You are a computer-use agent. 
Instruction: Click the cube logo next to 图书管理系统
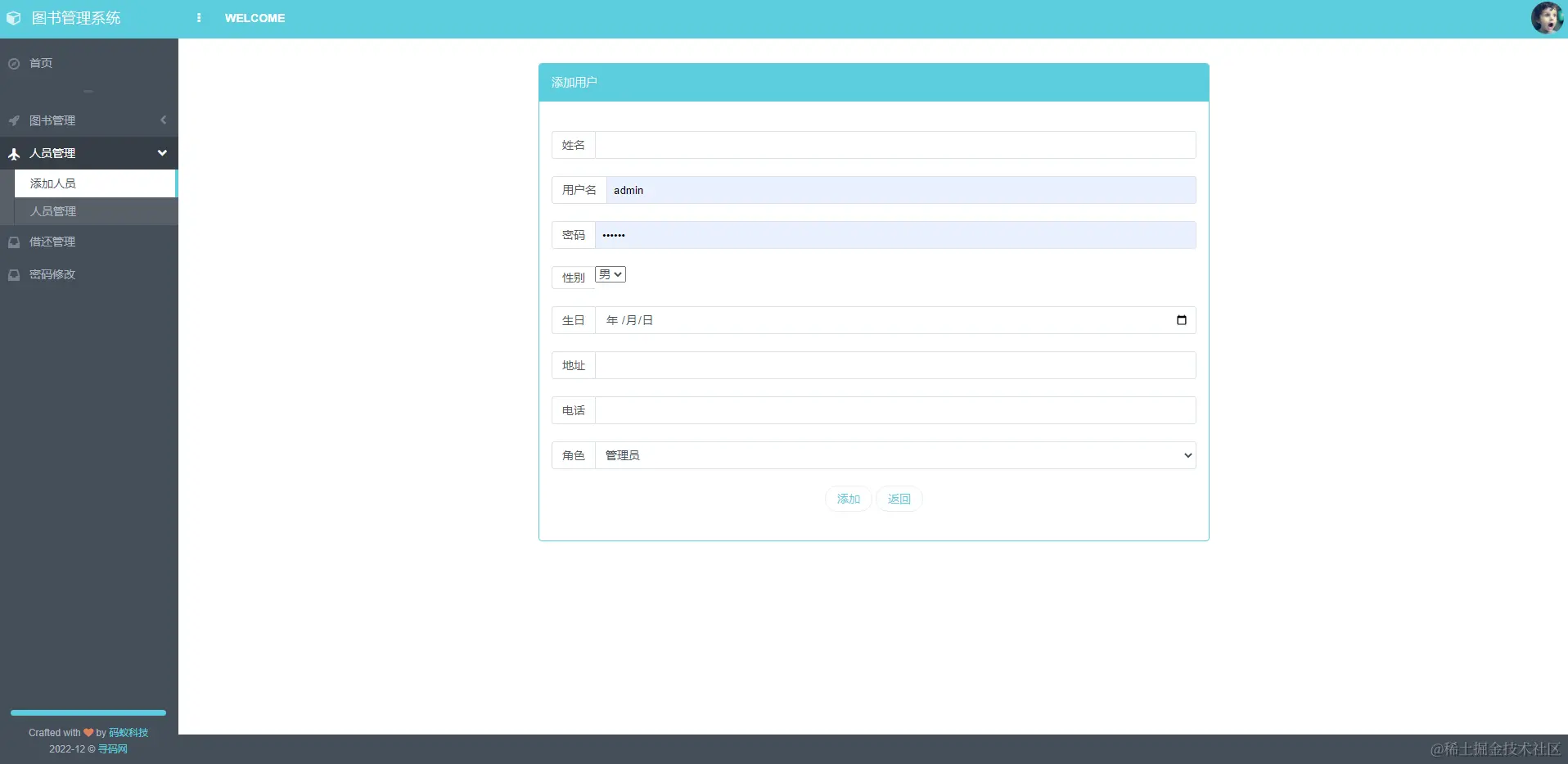tap(14, 17)
